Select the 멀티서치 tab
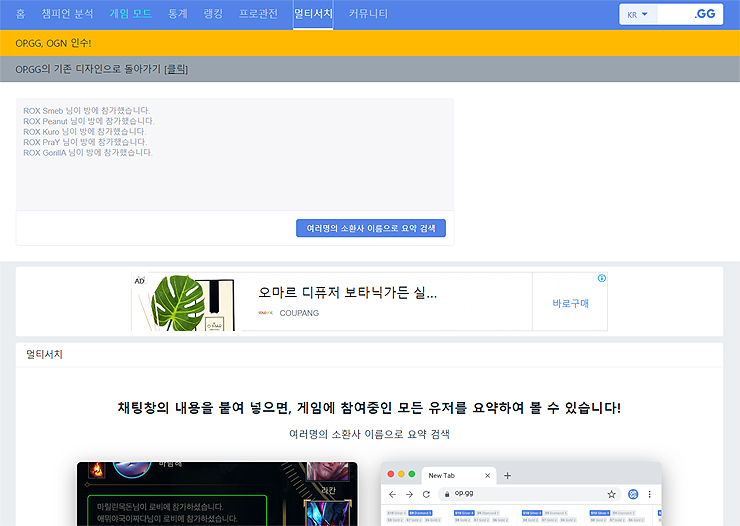 coord(313,14)
